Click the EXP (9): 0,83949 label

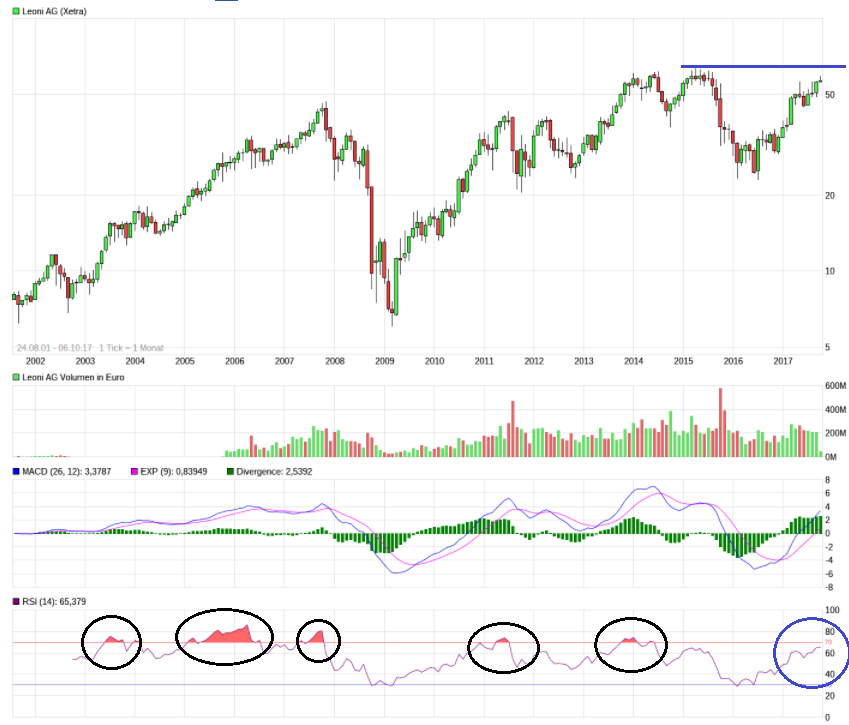(173, 472)
